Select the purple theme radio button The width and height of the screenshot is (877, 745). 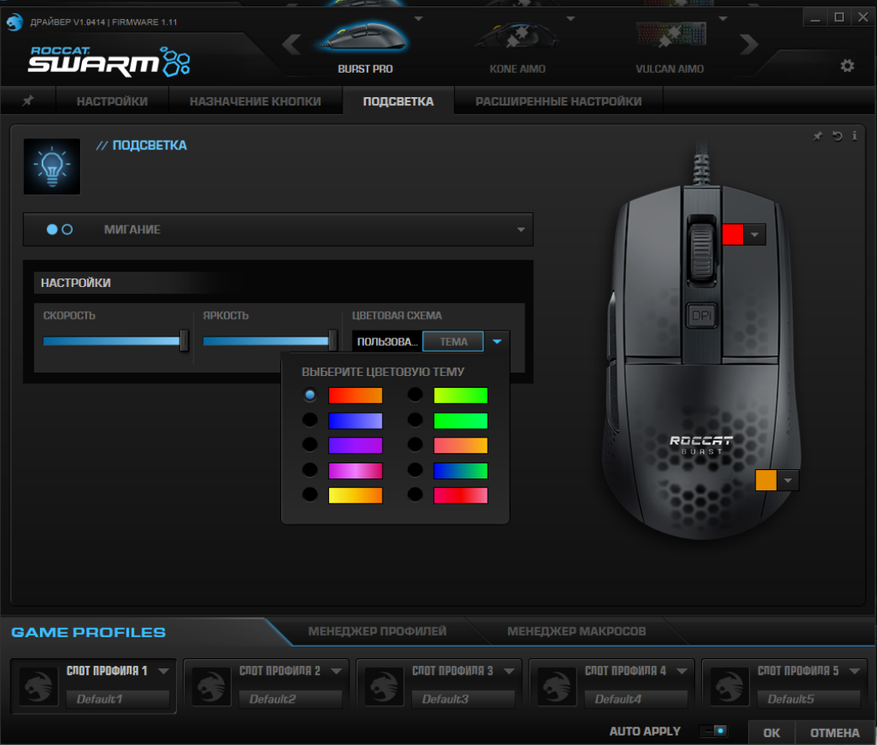point(309,445)
